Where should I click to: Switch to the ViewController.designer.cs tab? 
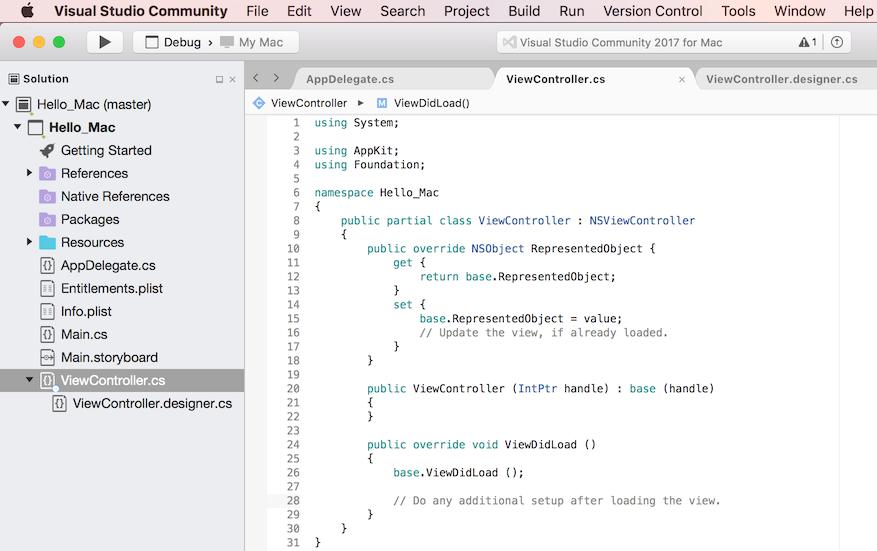point(781,79)
